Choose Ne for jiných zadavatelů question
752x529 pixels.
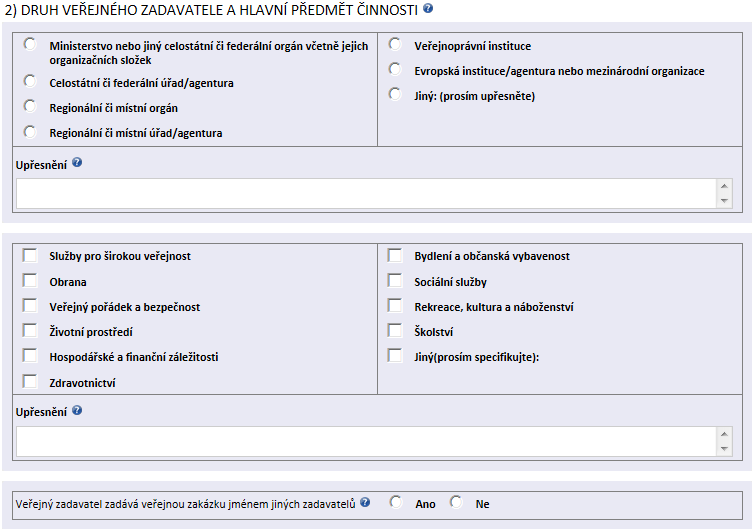click(456, 502)
